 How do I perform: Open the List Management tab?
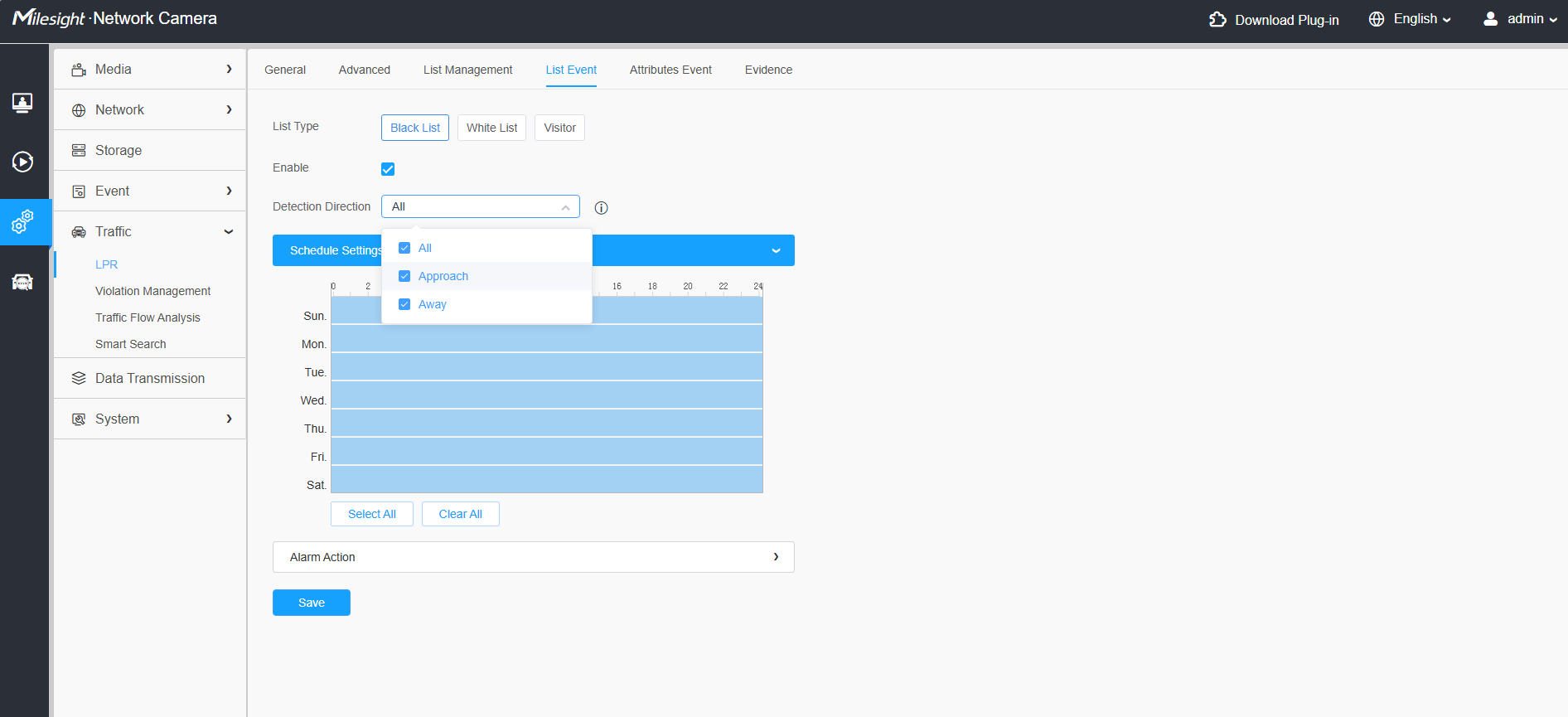[468, 70]
